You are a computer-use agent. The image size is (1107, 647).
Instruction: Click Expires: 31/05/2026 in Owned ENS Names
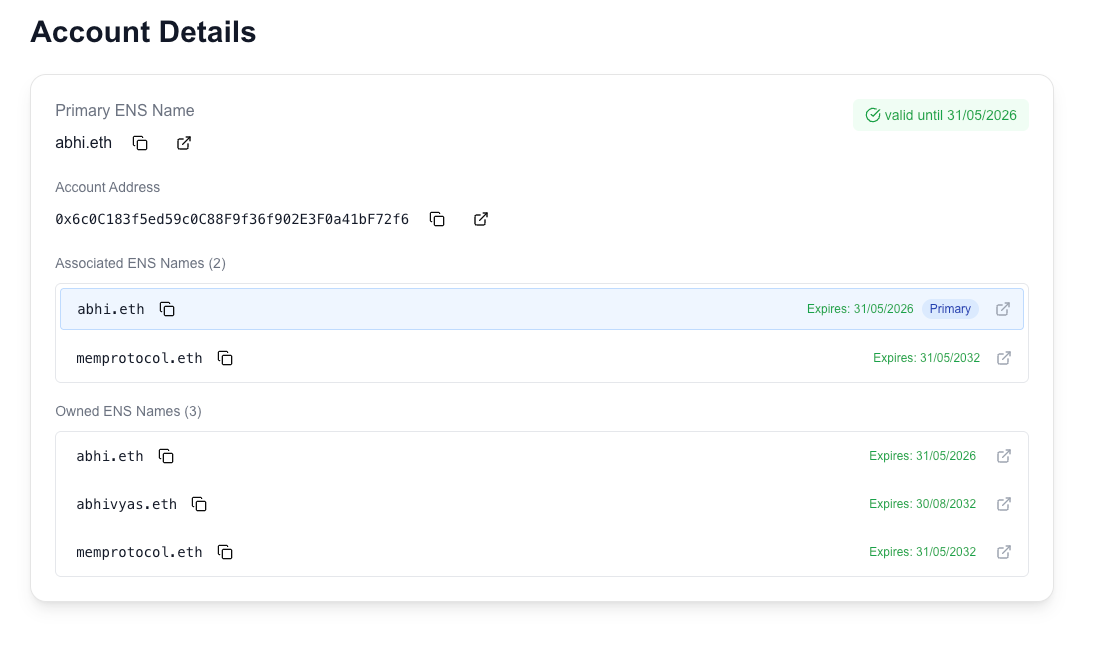pos(922,456)
